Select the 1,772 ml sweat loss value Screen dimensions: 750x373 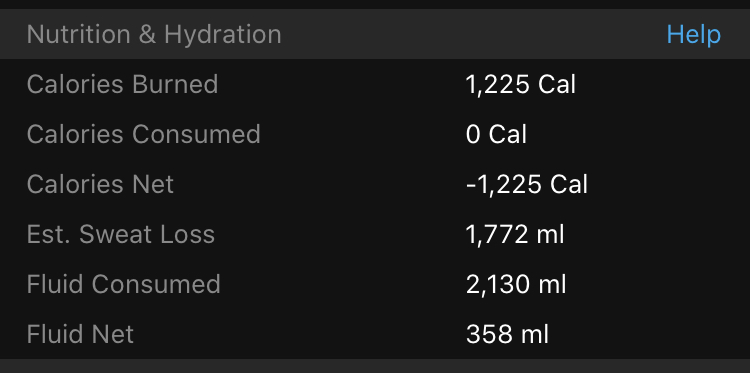(x=515, y=234)
